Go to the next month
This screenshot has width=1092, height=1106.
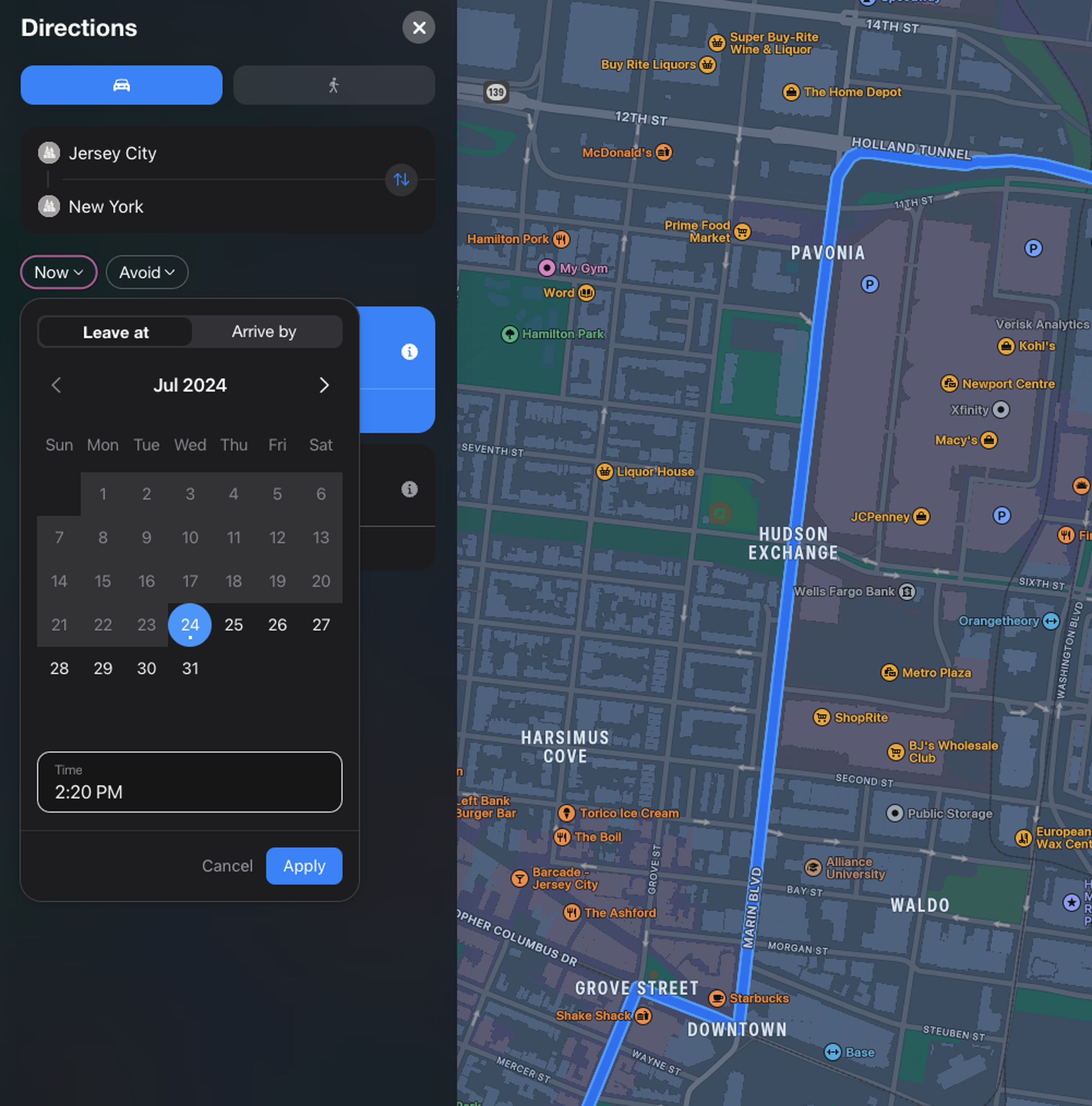coord(324,385)
